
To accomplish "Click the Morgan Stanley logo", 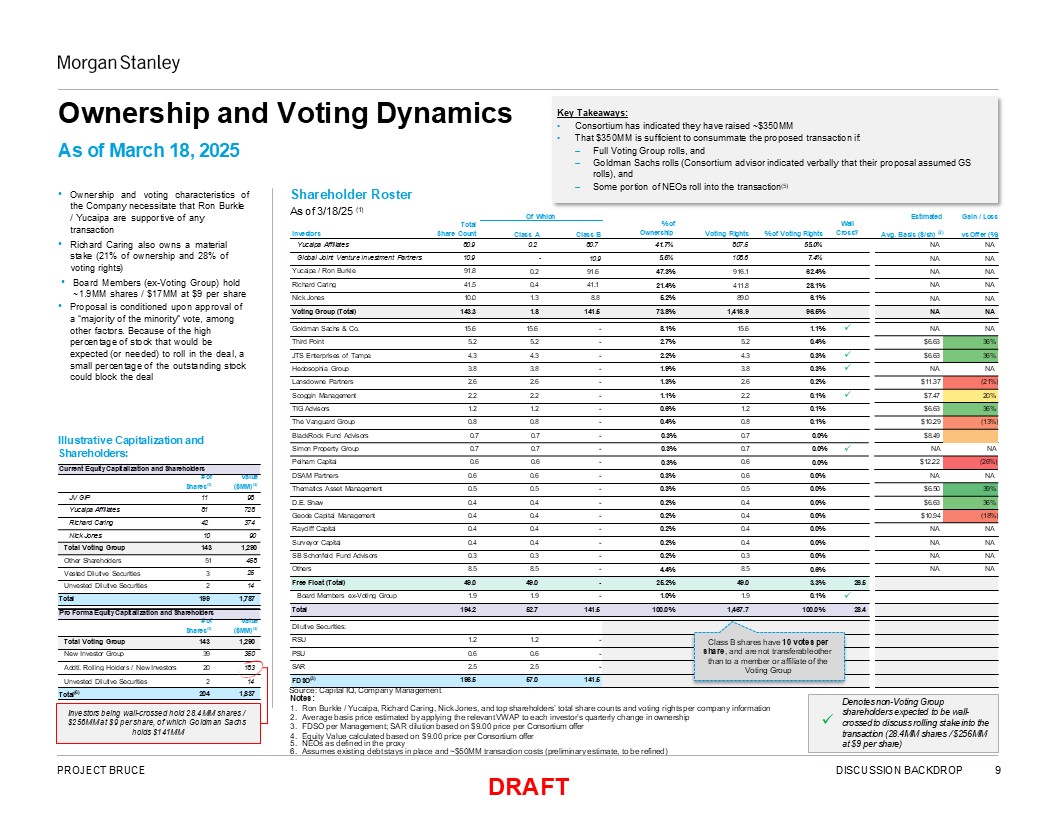I will [119, 63].
